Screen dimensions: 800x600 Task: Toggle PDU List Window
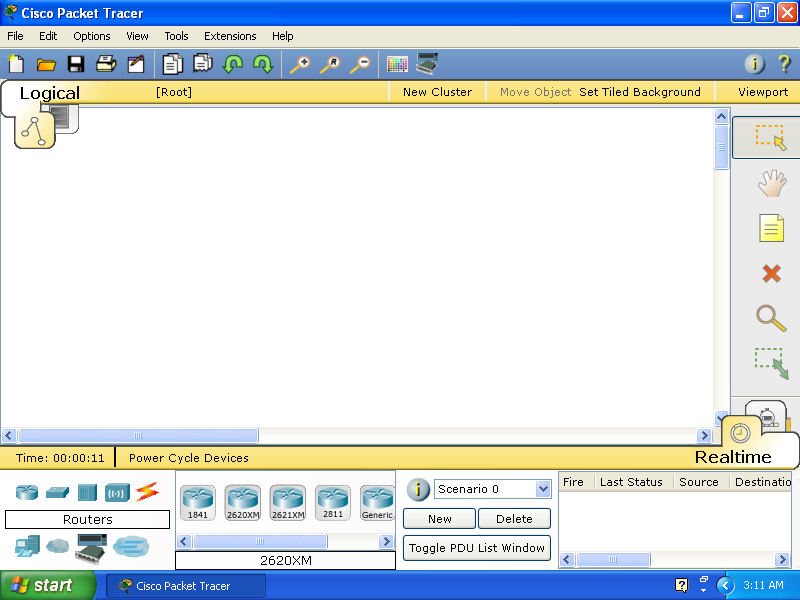tap(477, 548)
